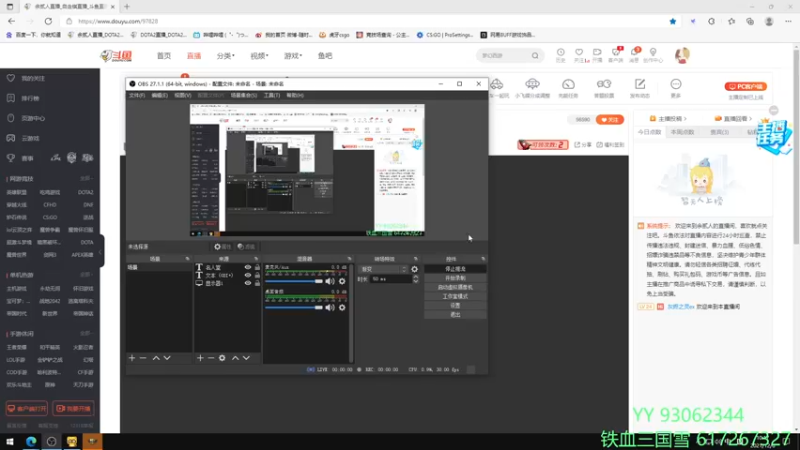This screenshot has height=450, width=800.
Task: Open source properties gear in sources toolbar
Action: tap(222, 358)
